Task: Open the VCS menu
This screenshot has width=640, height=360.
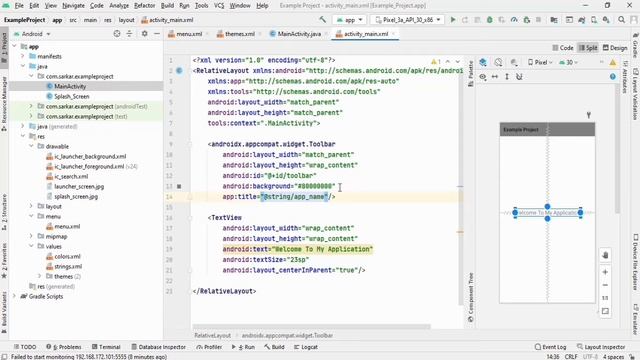Action: click(x=219, y=6)
